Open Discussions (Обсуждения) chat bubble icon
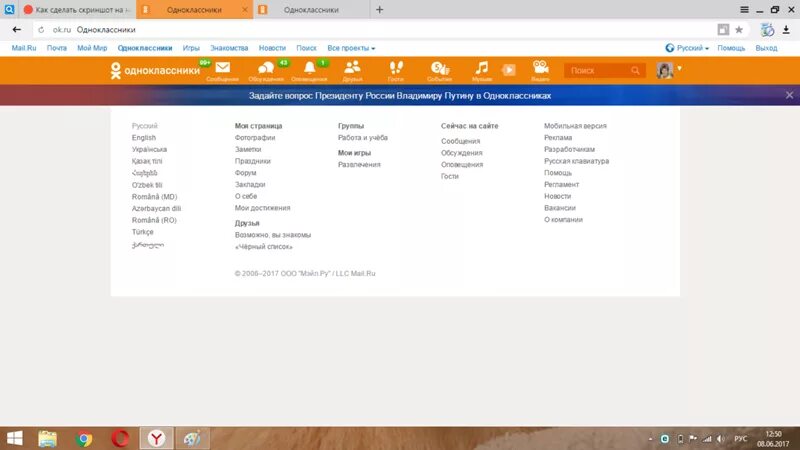 (x=266, y=70)
